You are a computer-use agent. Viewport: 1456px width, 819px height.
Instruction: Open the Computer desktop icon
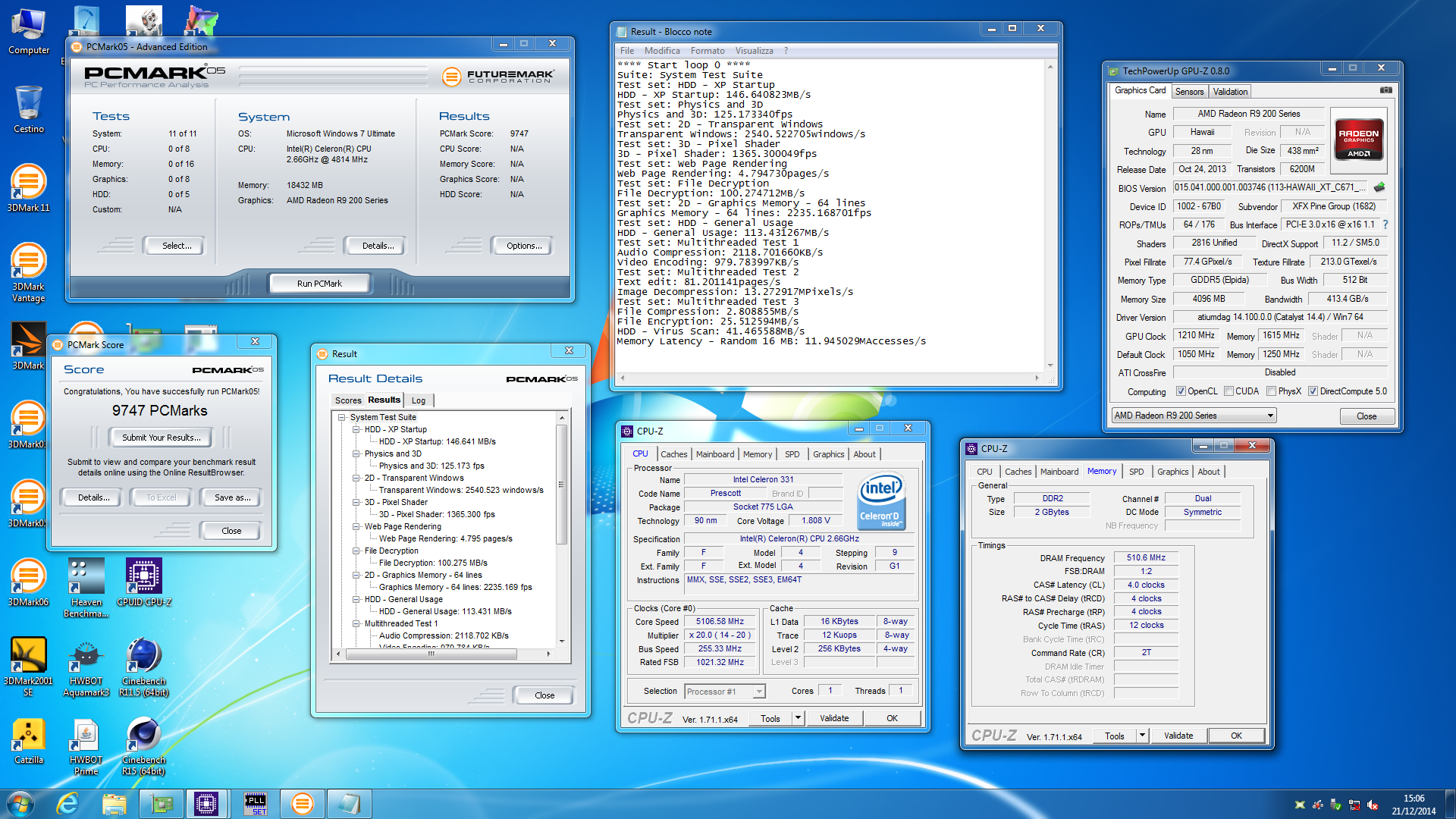[x=28, y=31]
